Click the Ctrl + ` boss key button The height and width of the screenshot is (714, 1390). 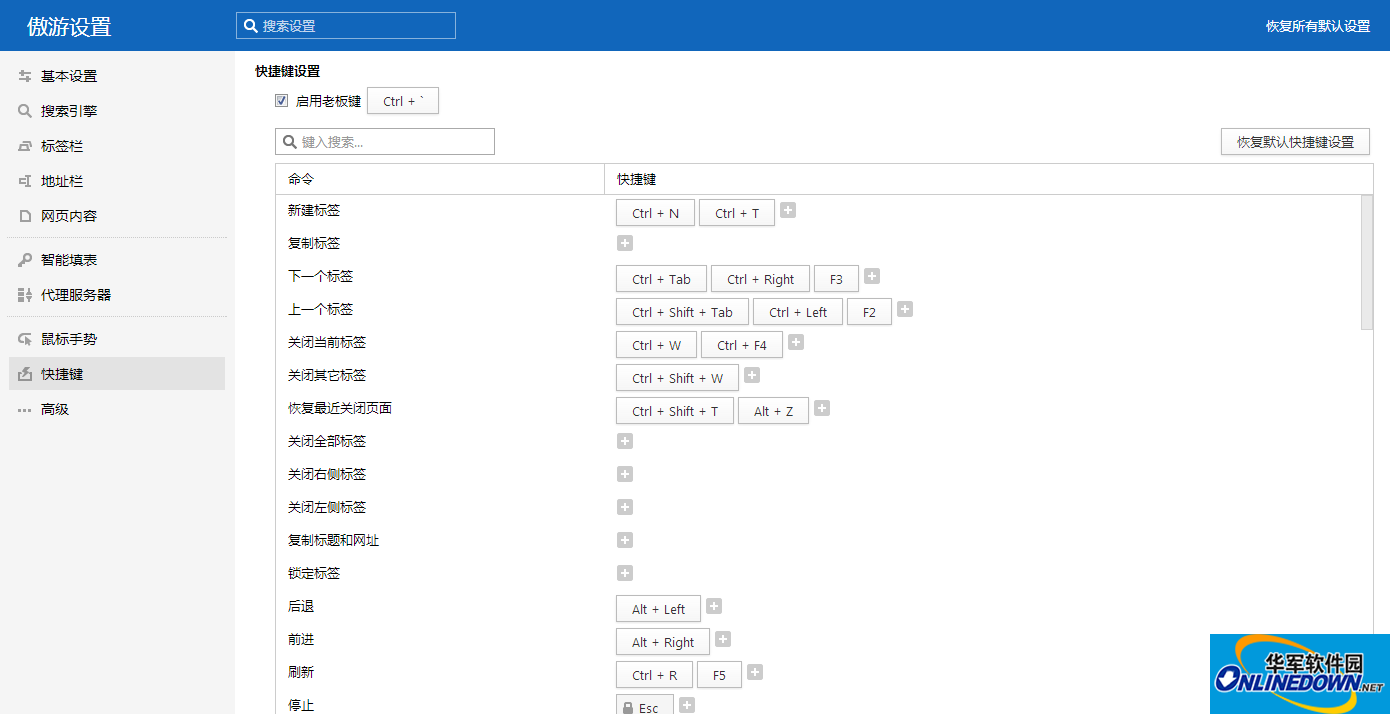[402, 100]
